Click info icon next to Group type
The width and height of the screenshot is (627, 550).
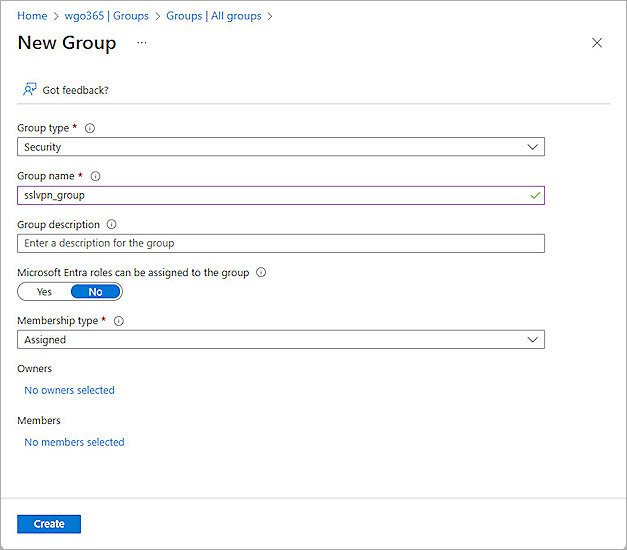pyautogui.click(x=90, y=128)
